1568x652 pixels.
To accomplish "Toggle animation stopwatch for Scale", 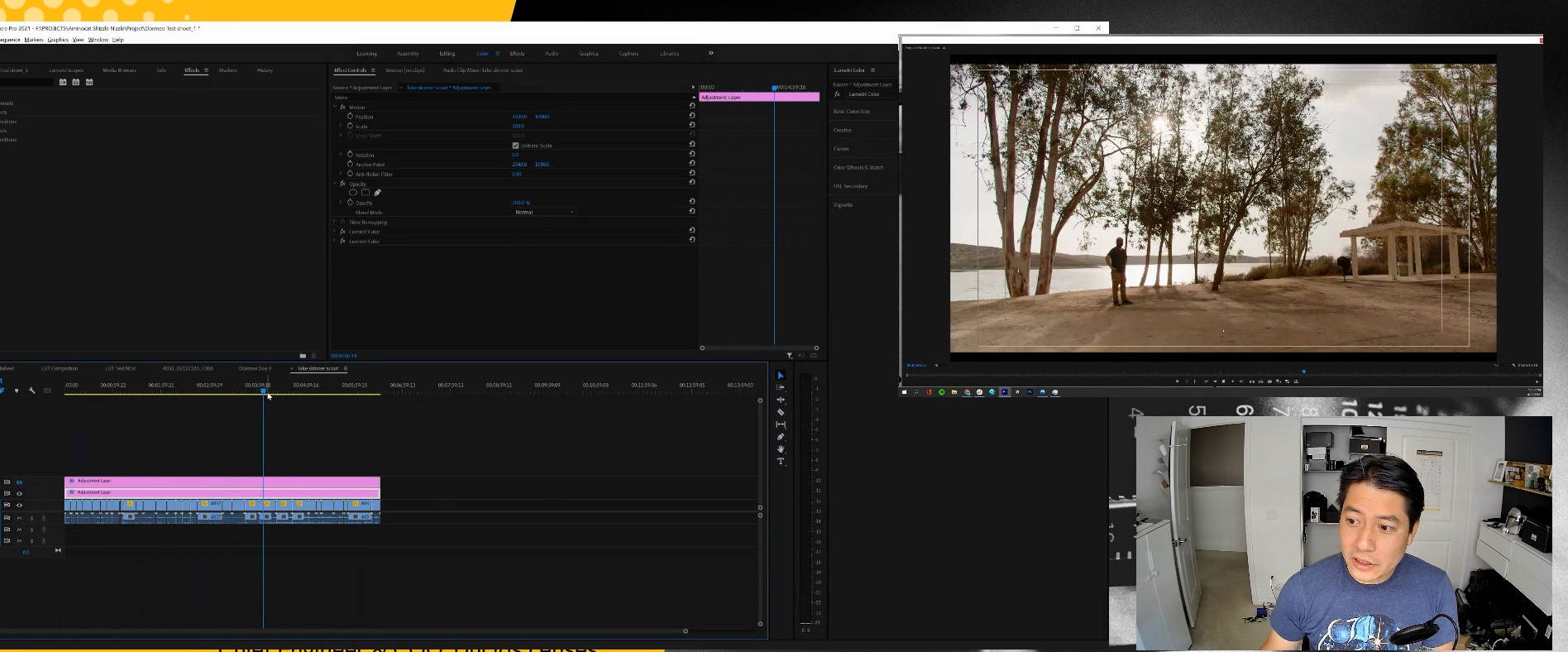I will (x=350, y=126).
